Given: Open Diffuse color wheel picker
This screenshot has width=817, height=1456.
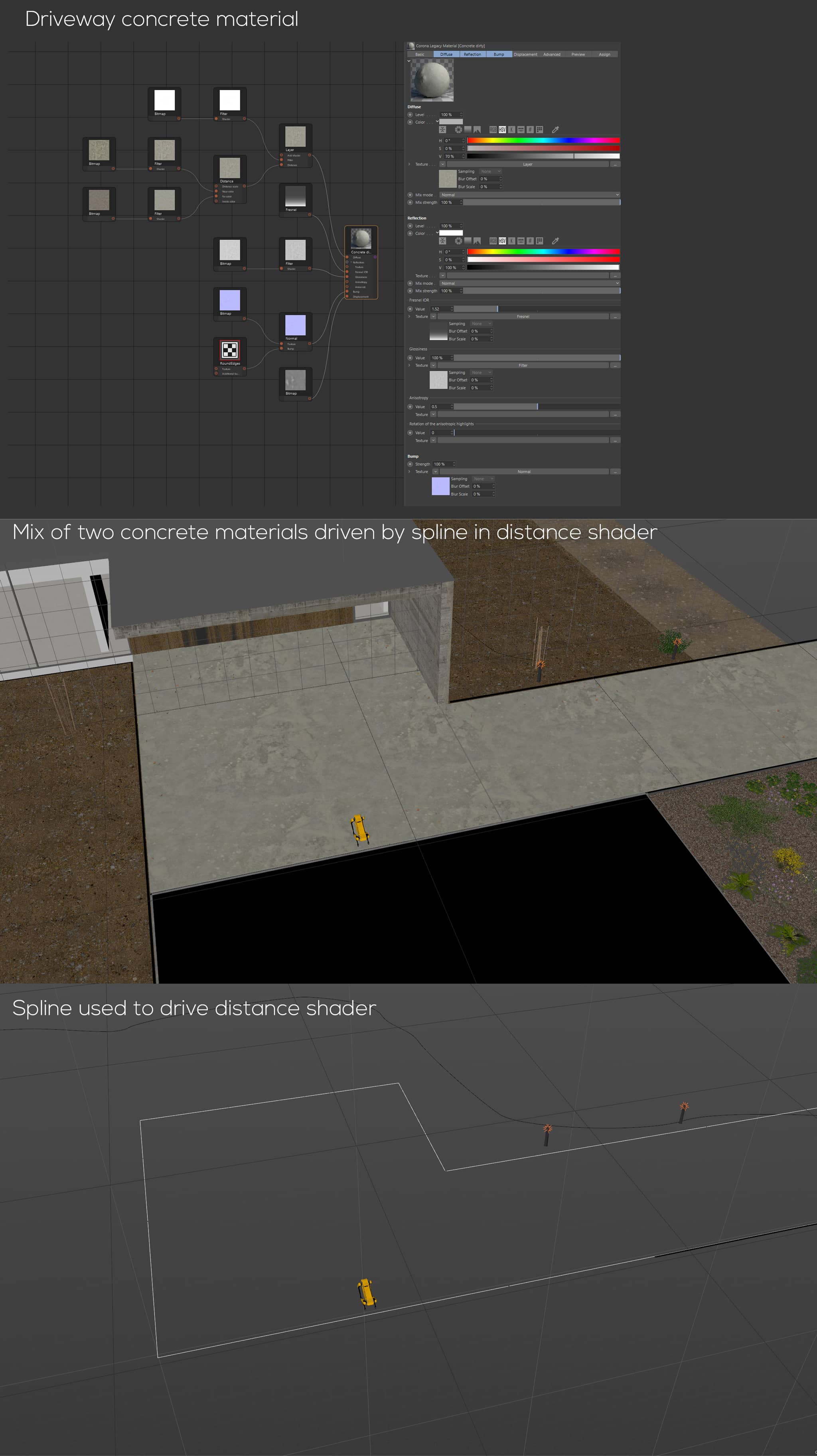Looking at the screenshot, I should coord(458,129).
